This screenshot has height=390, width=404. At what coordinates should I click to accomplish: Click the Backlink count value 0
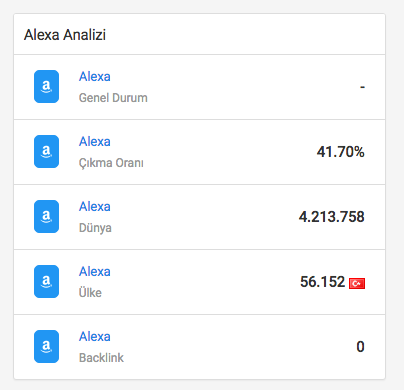[360, 347]
